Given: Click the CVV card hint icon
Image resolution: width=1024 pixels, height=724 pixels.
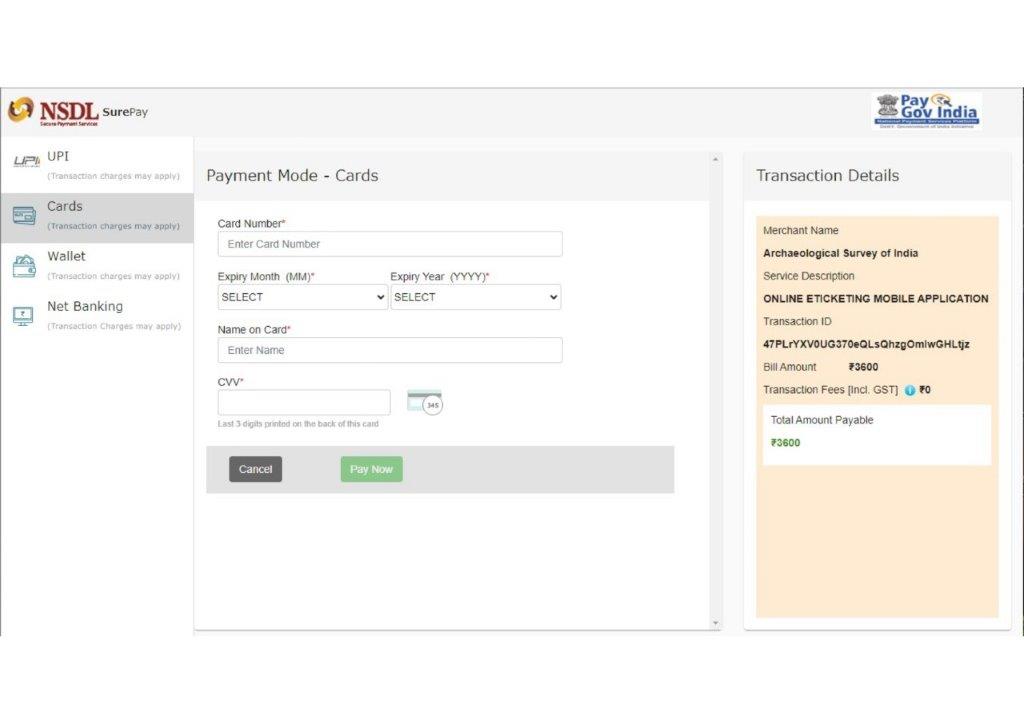Looking at the screenshot, I should pyautogui.click(x=424, y=402).
